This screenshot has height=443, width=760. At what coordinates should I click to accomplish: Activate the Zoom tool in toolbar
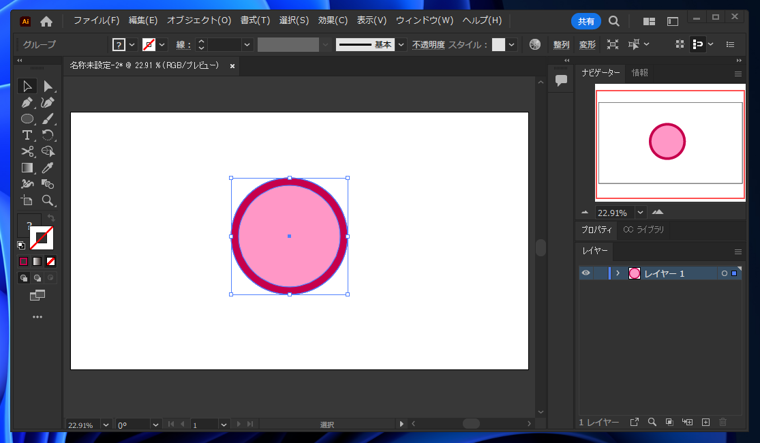click(47, 201)
